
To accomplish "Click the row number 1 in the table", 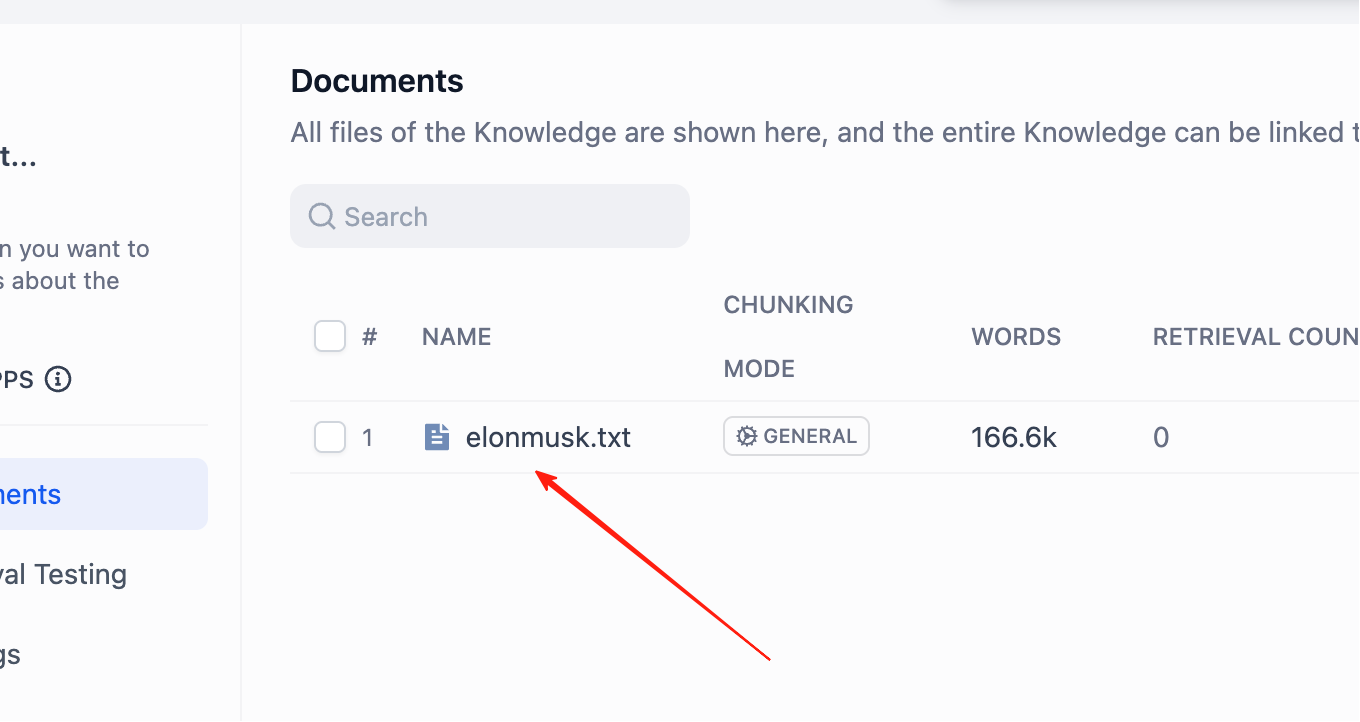I will (368, 437).
